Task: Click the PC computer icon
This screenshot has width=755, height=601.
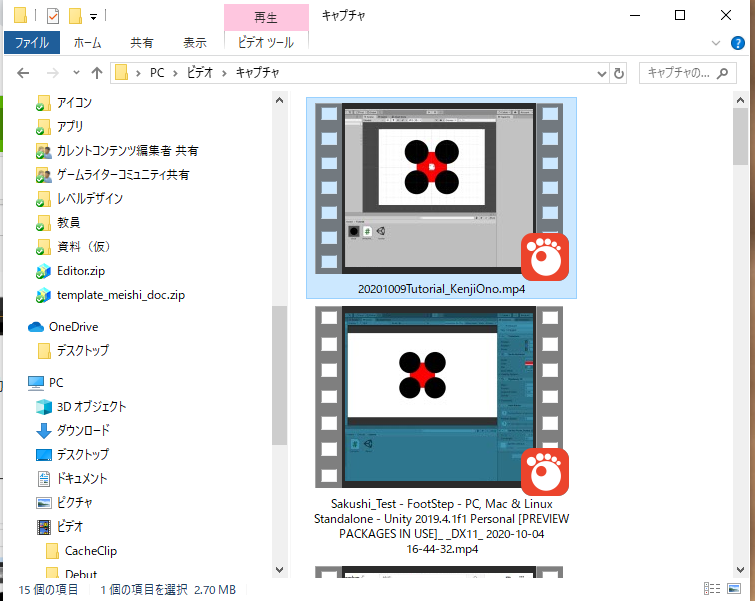Action: (x=36, y=383)
